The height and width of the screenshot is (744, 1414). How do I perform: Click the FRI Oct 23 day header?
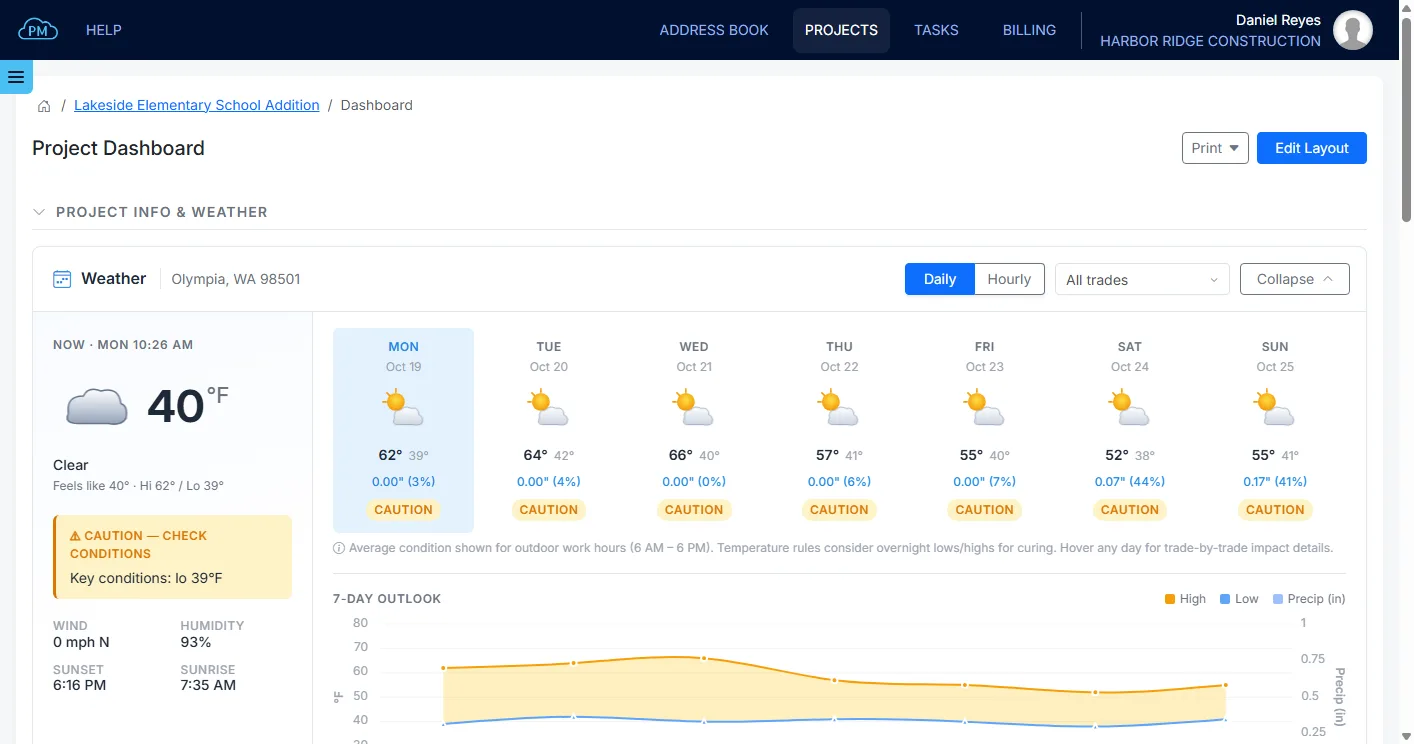(984, 357)
